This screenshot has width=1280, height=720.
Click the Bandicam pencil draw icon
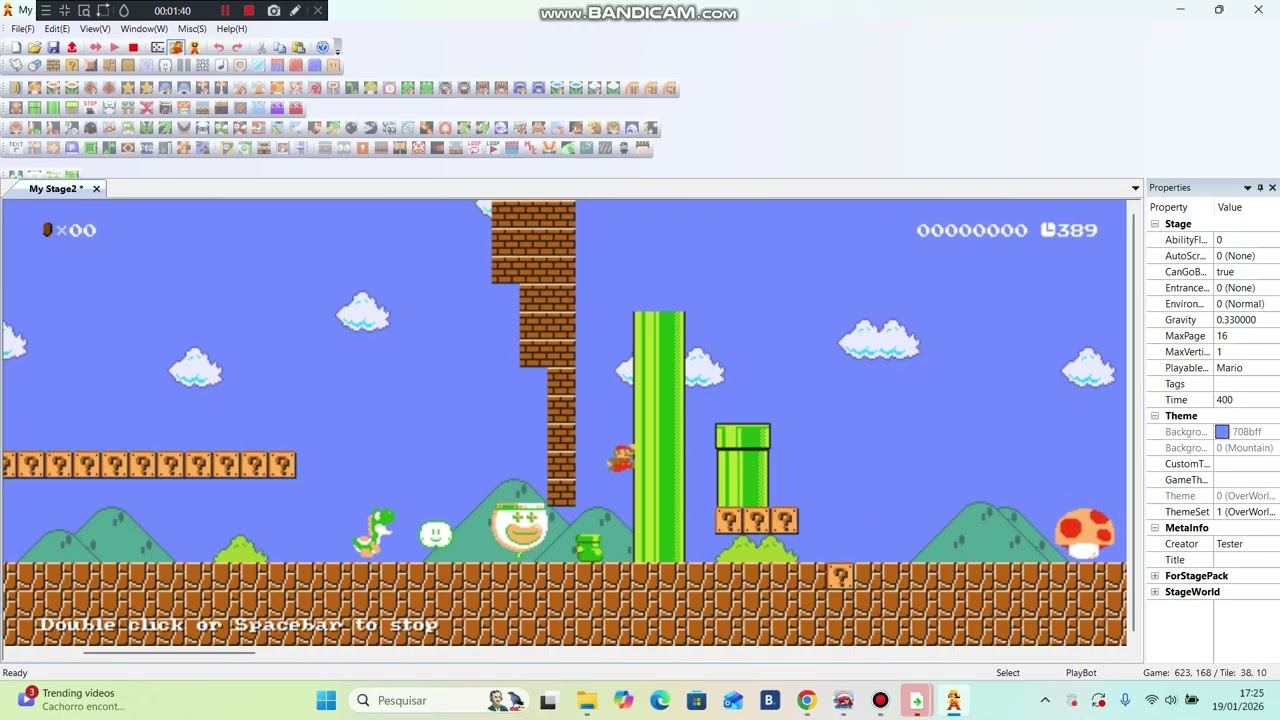pos(295,11)
